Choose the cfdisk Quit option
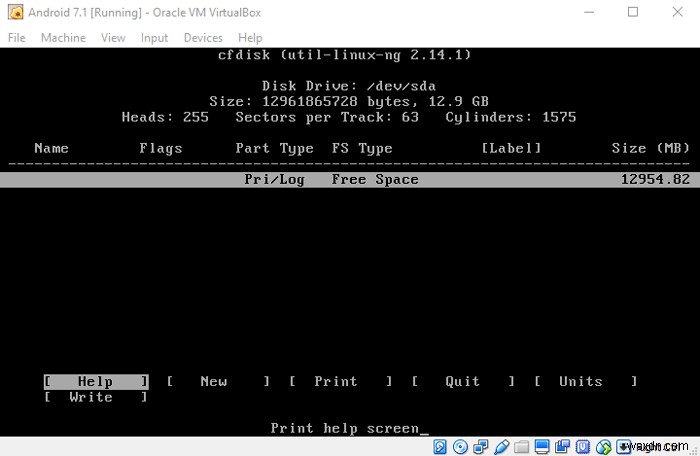 tap(463, 381)
